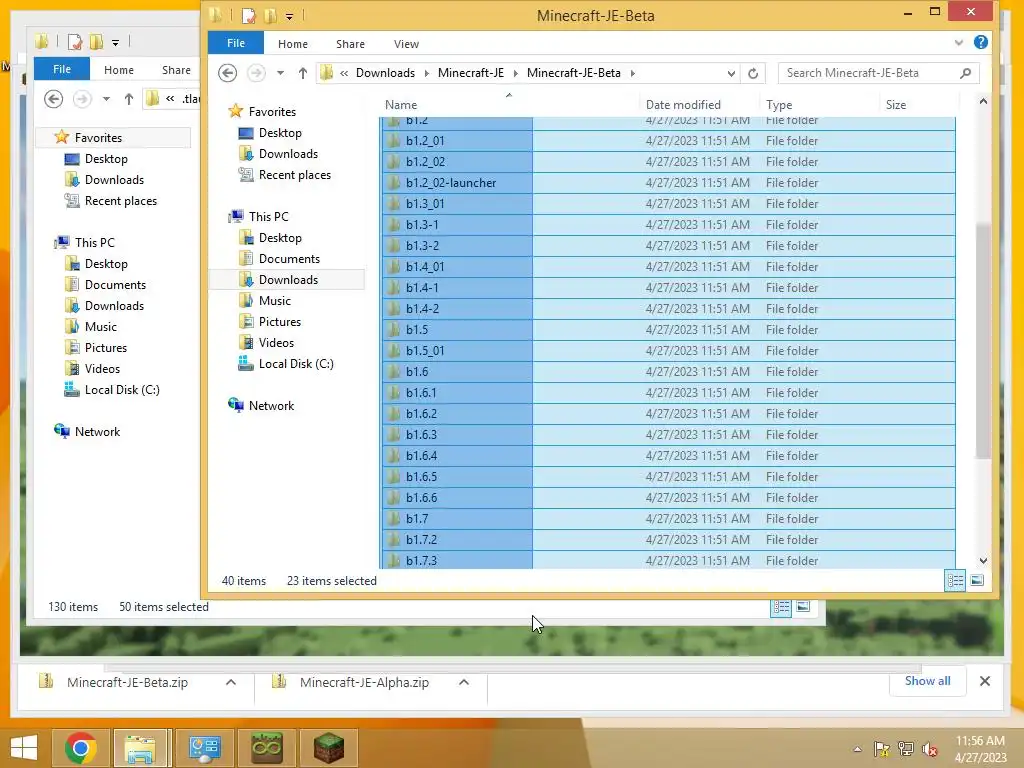Open Recent locations dropdown in front window
Viewport: 1024px width, 768px height.
point(280,73)
